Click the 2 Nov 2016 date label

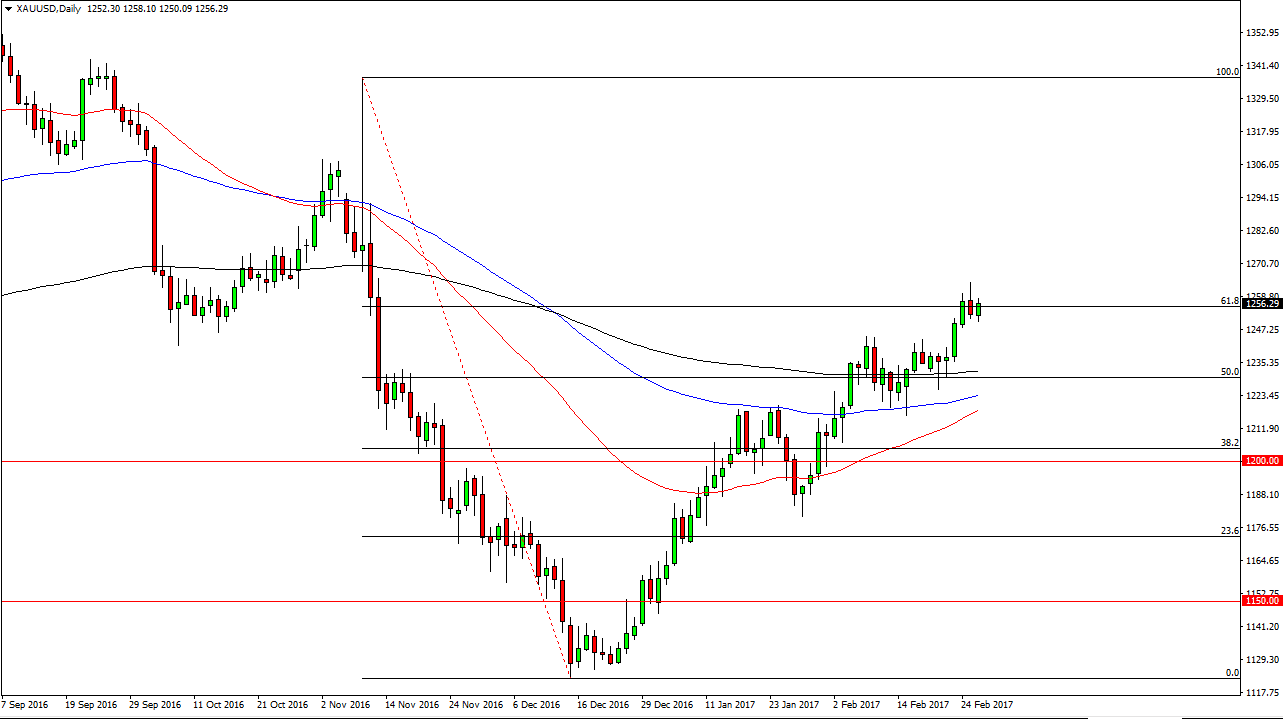pos(346,704)
